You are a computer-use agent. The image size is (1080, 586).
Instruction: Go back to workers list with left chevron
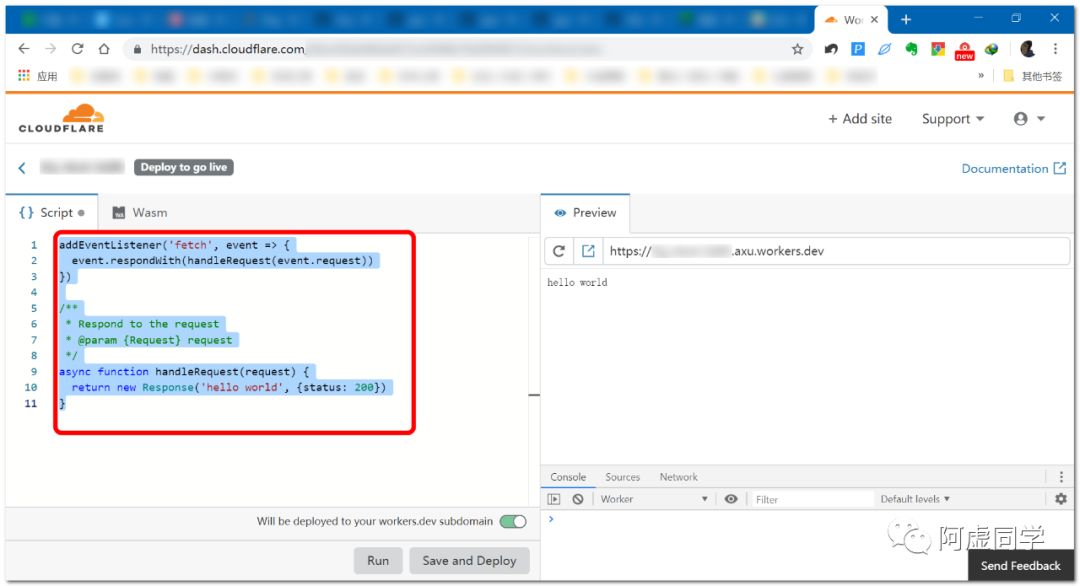(x=22, y=167)
